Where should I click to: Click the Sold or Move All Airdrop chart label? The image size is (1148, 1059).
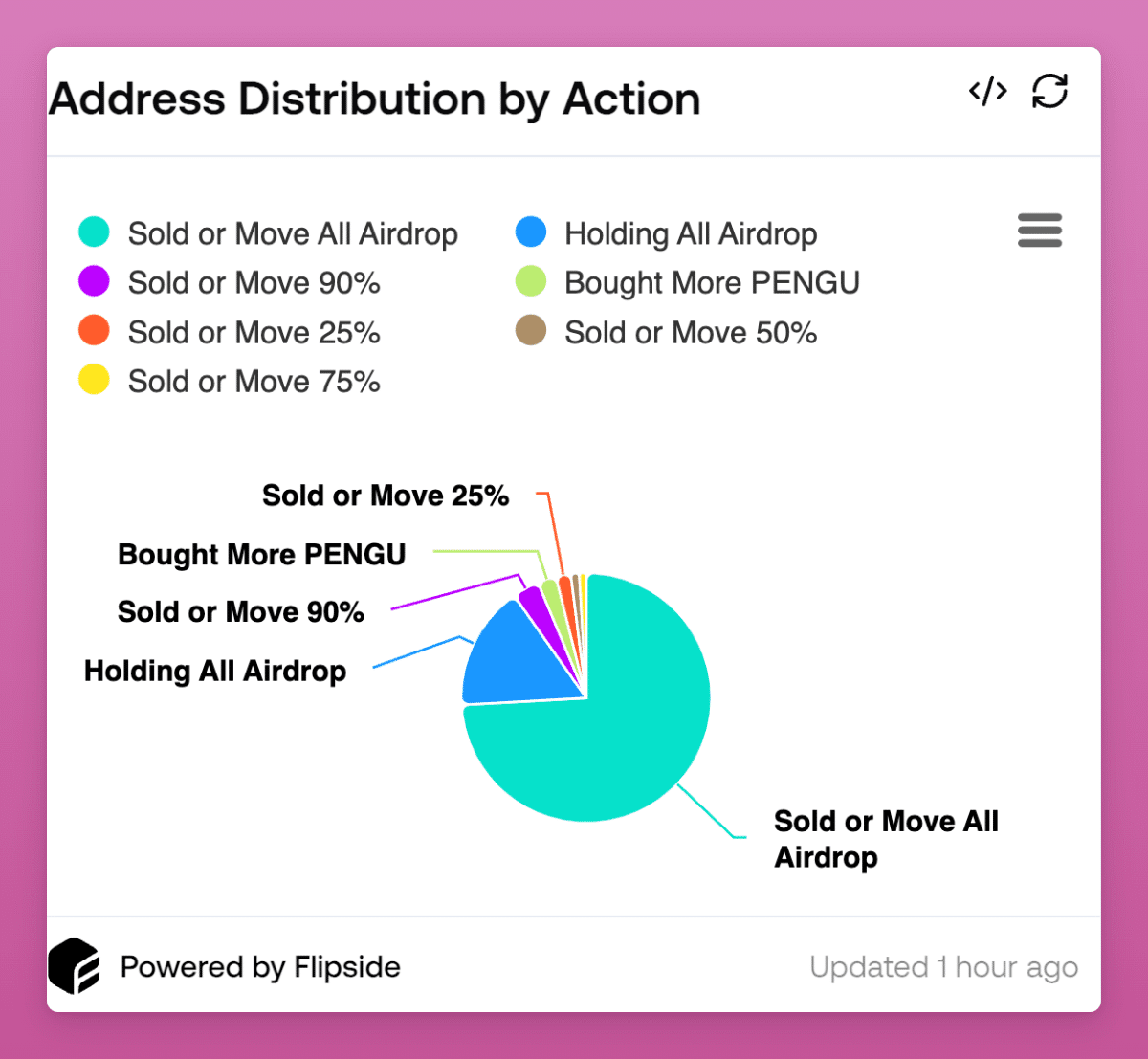[886, 839]
